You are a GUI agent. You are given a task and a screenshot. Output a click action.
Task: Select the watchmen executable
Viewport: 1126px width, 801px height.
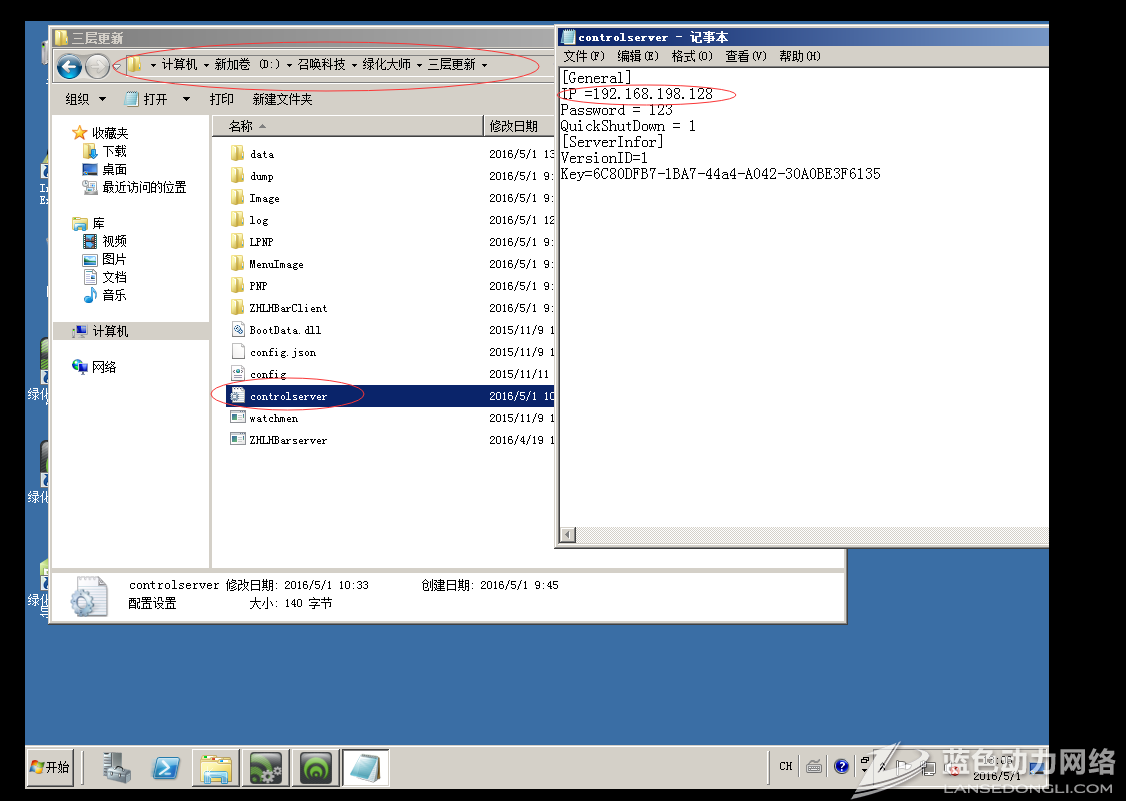click(273, 418)
